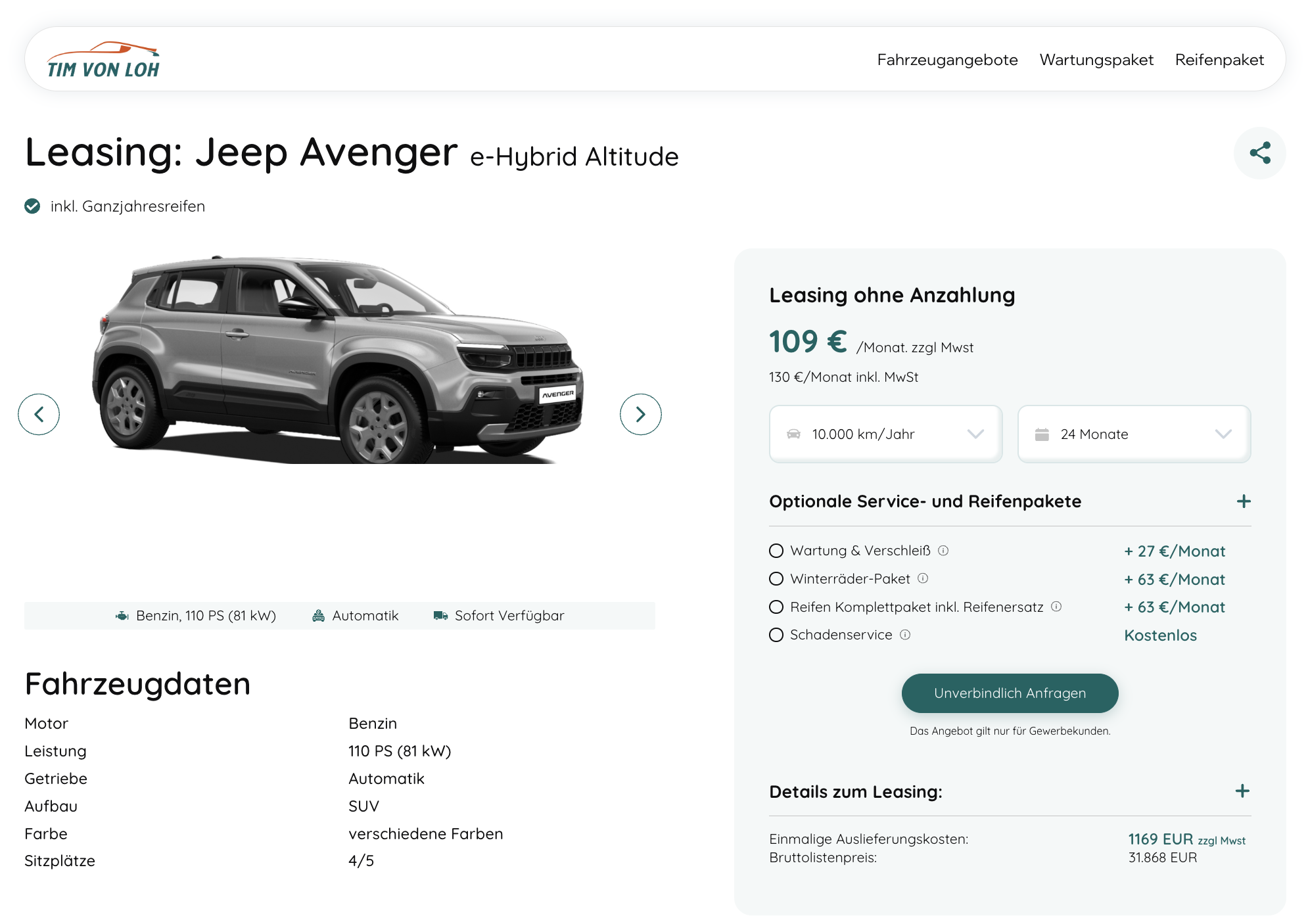1308x924 pixels.
Task: Go to the Wartungspaket menu item
Action: [x=1096, y=60]
